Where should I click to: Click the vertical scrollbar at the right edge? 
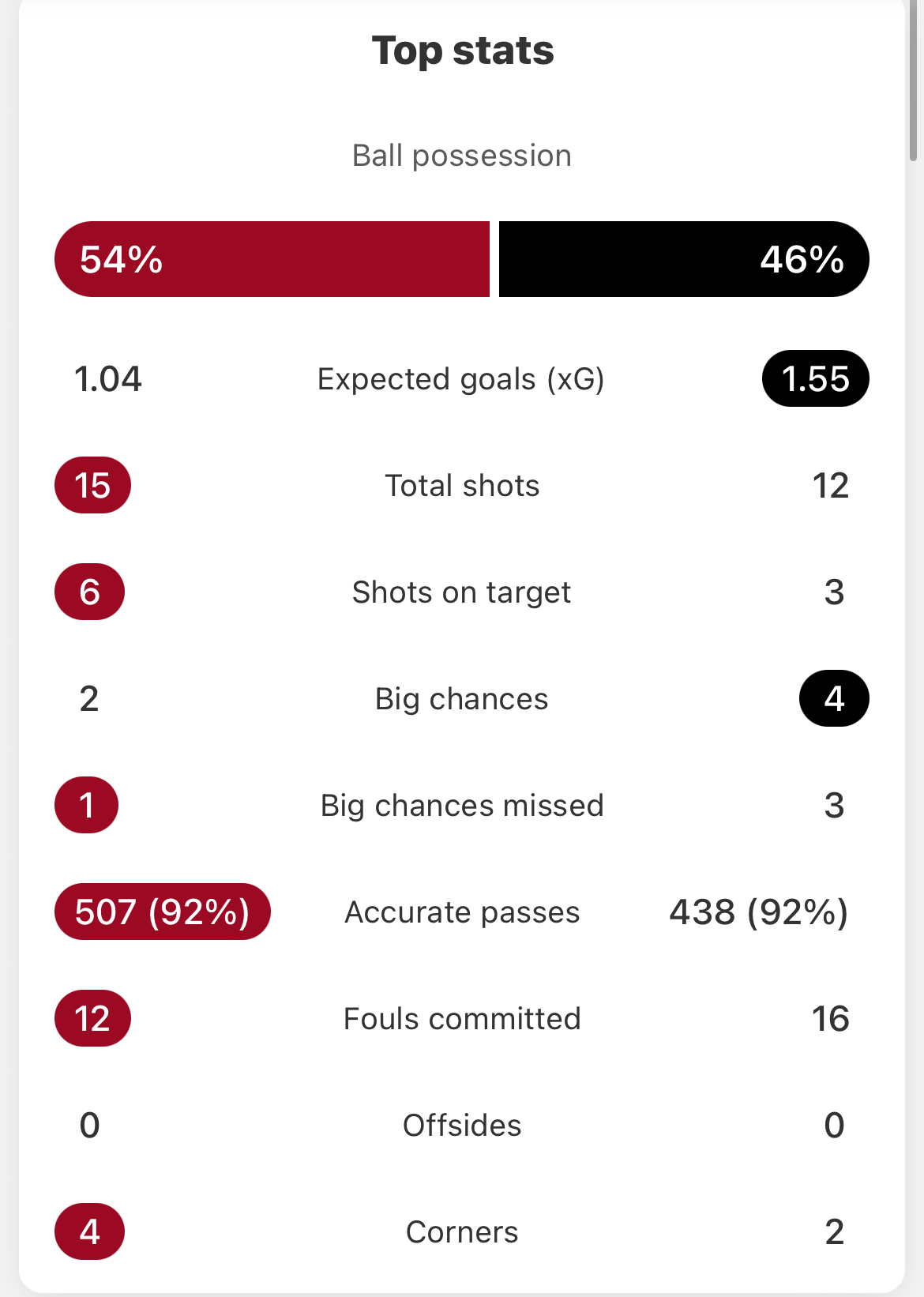(914, 79)
